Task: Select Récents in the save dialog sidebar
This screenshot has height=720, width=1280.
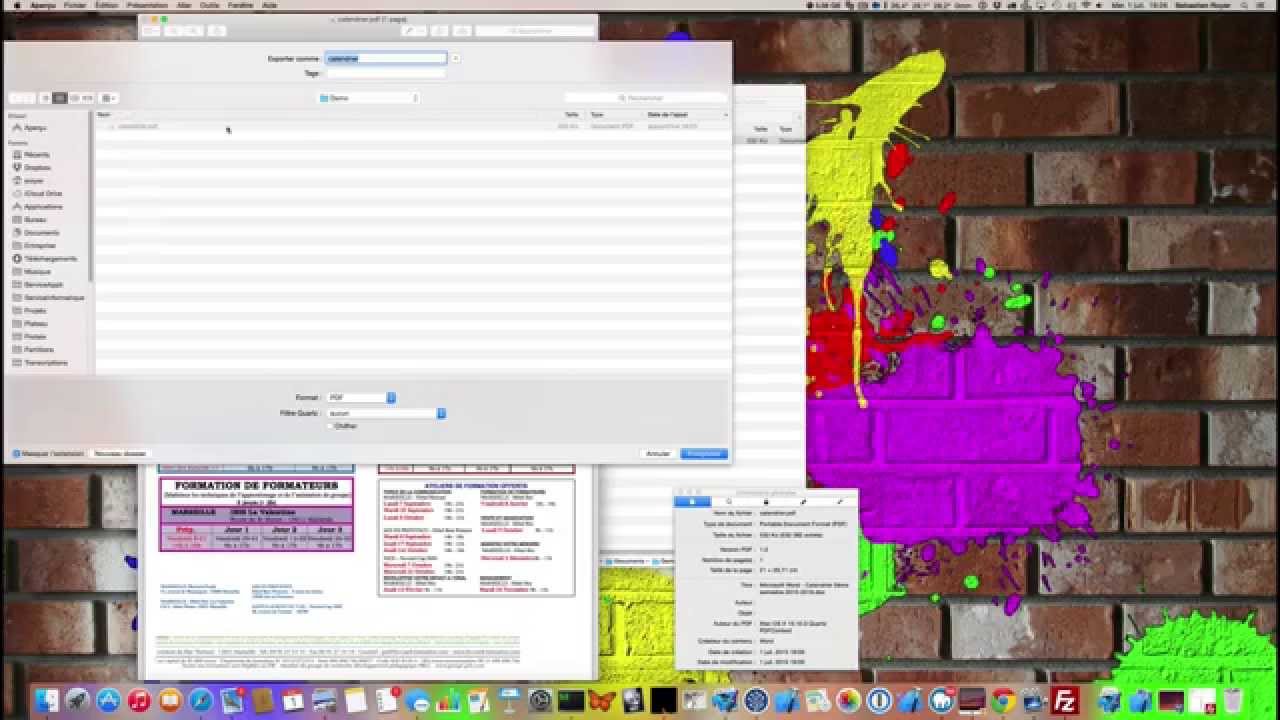Action: [36, 155]
